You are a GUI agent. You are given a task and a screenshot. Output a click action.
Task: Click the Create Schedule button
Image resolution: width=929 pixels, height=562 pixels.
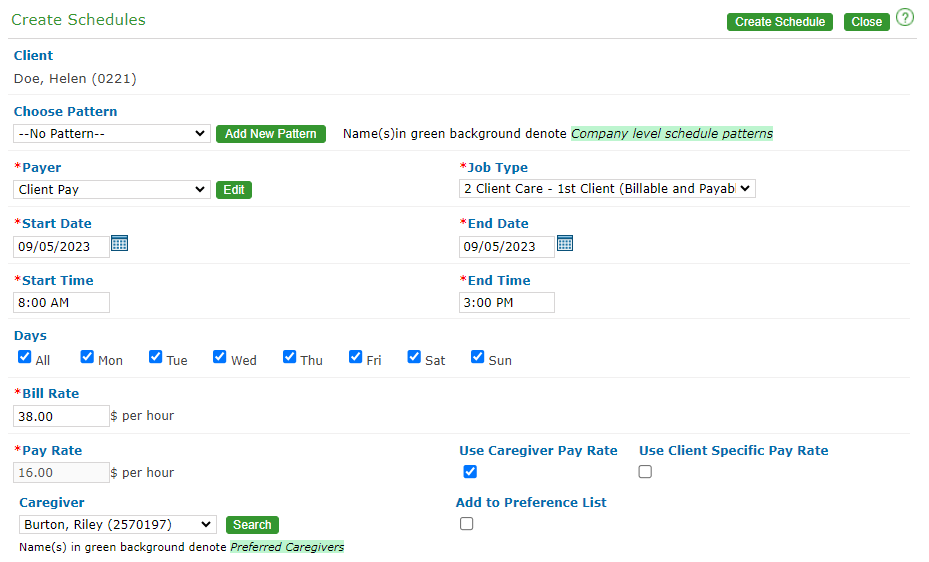(x=779, y=22)
